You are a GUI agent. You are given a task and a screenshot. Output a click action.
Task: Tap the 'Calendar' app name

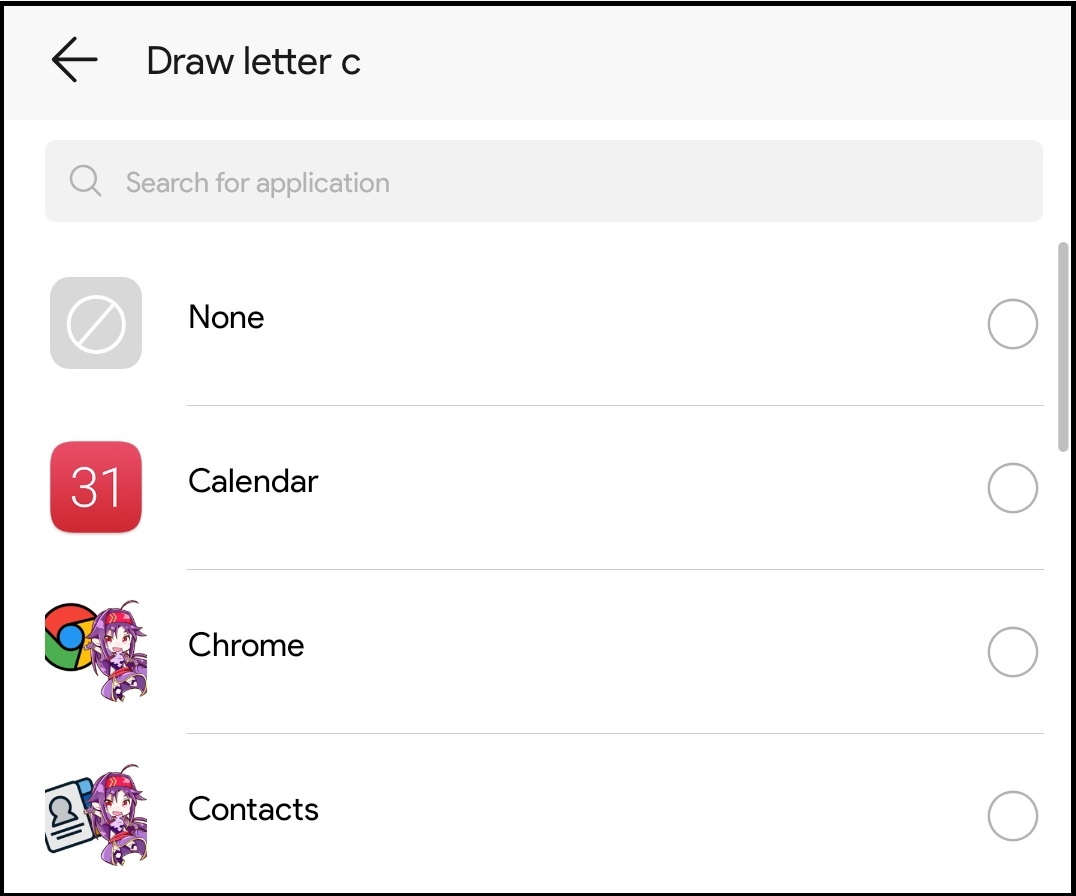[253, 481]
